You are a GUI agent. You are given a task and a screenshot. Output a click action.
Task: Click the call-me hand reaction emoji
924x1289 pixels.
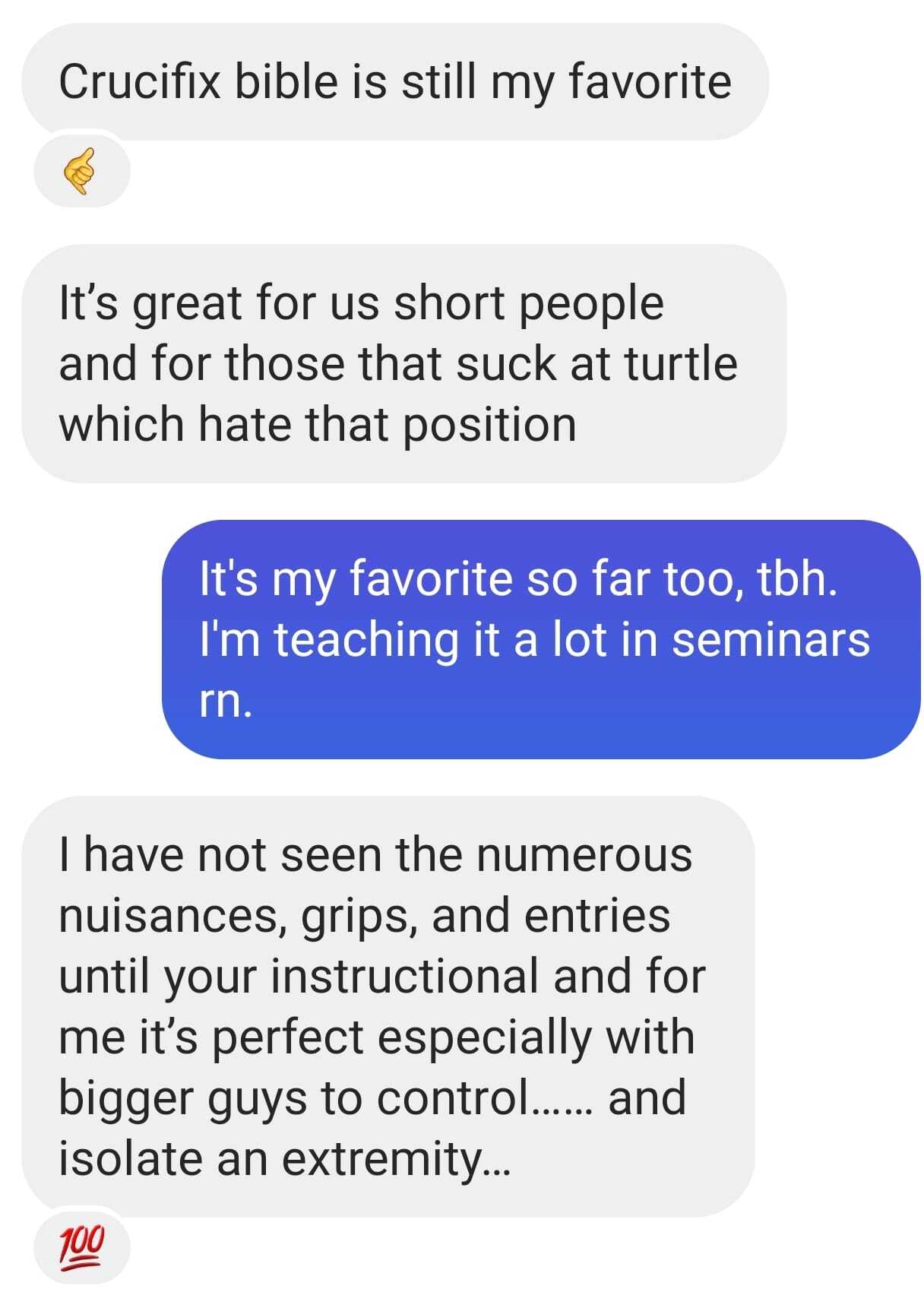click(x=81, y=171)
